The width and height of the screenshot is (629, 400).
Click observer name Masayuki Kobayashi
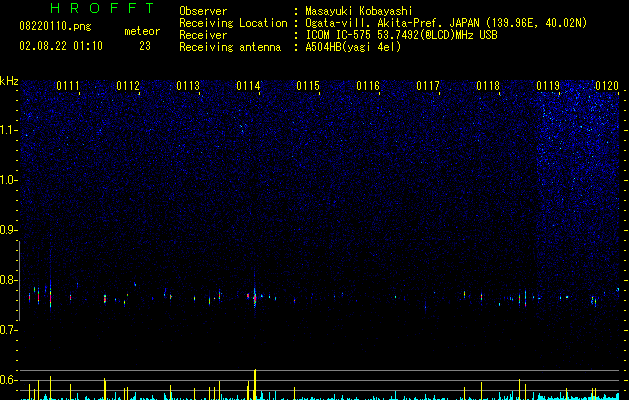click(359, 11)
